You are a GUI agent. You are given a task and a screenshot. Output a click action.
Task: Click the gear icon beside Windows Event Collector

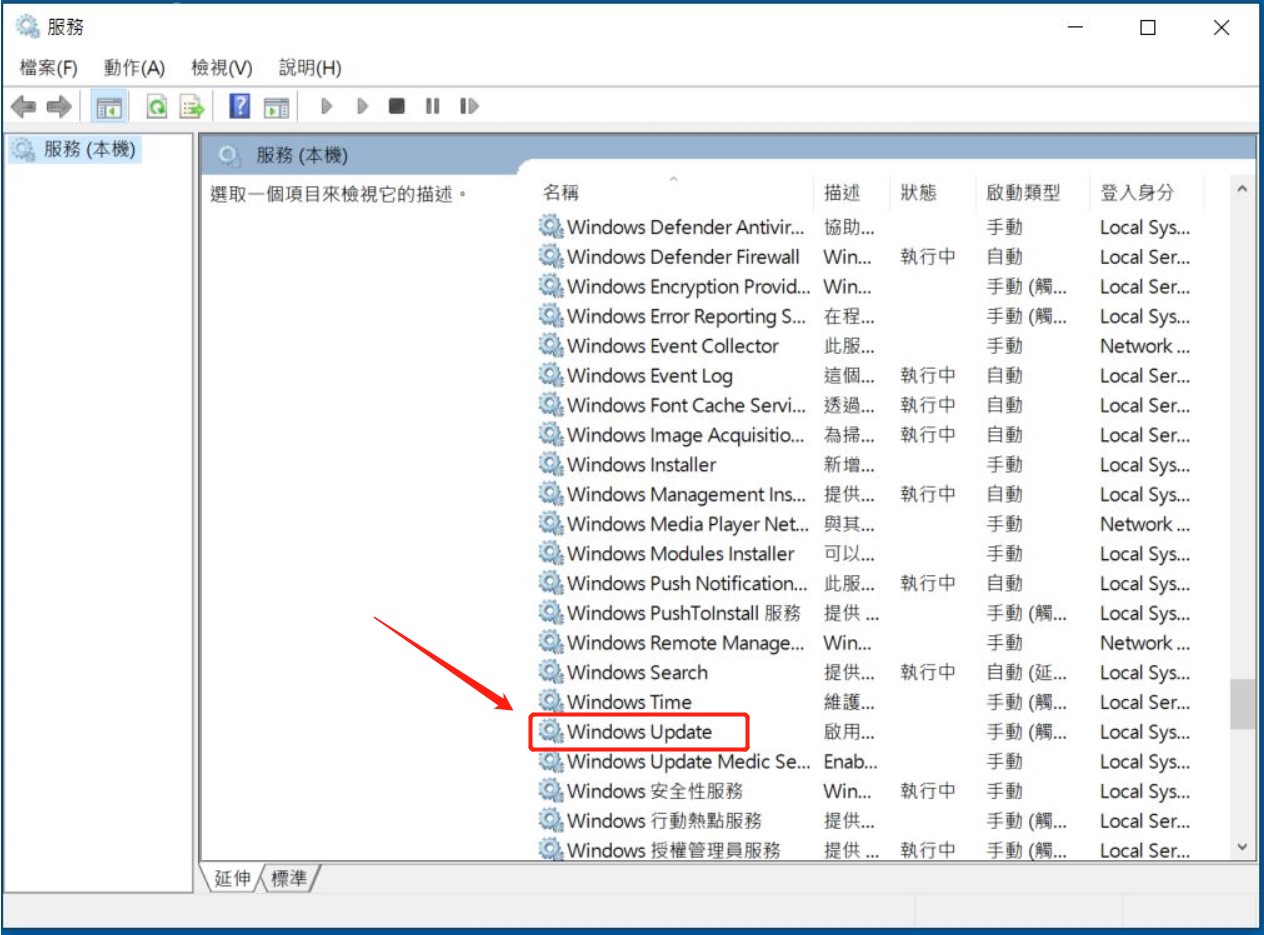(x=551, y=346)
